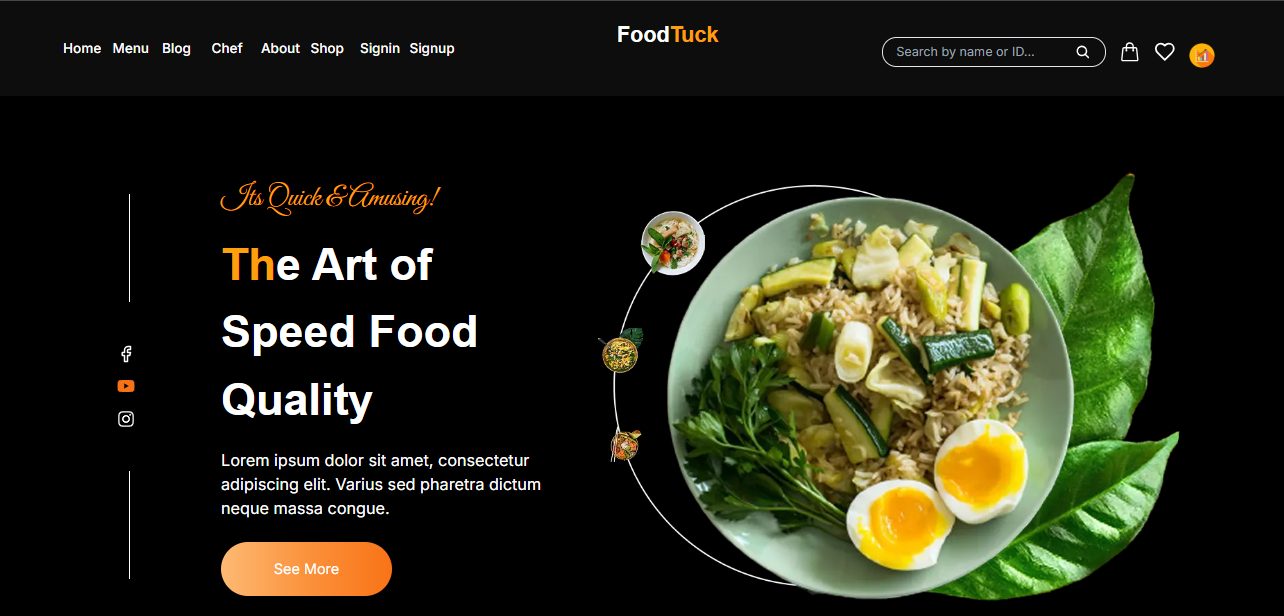Navigate to the Blog page
1284x616 pixels.
click(x=176, y=48)
